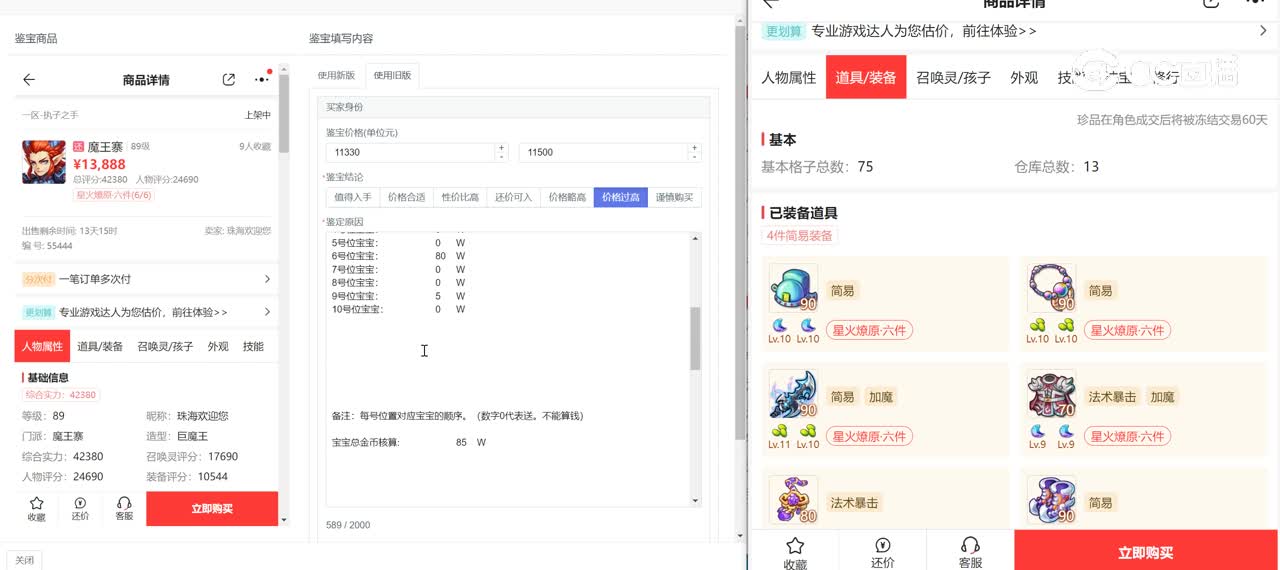This screenshot has width=1280, height=570.
Task: Open share icon in left product header
Action: point(229,80)
